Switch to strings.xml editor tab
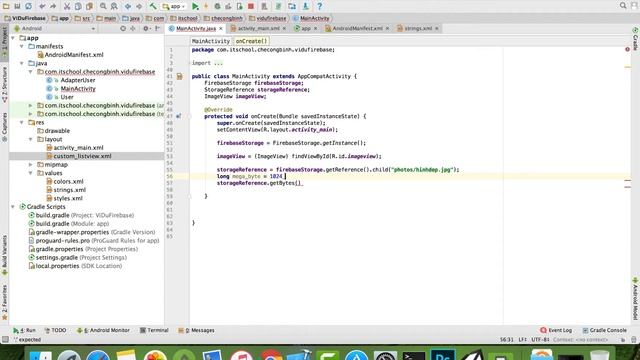This screenshot has height=360, width=640. (418, 29)
